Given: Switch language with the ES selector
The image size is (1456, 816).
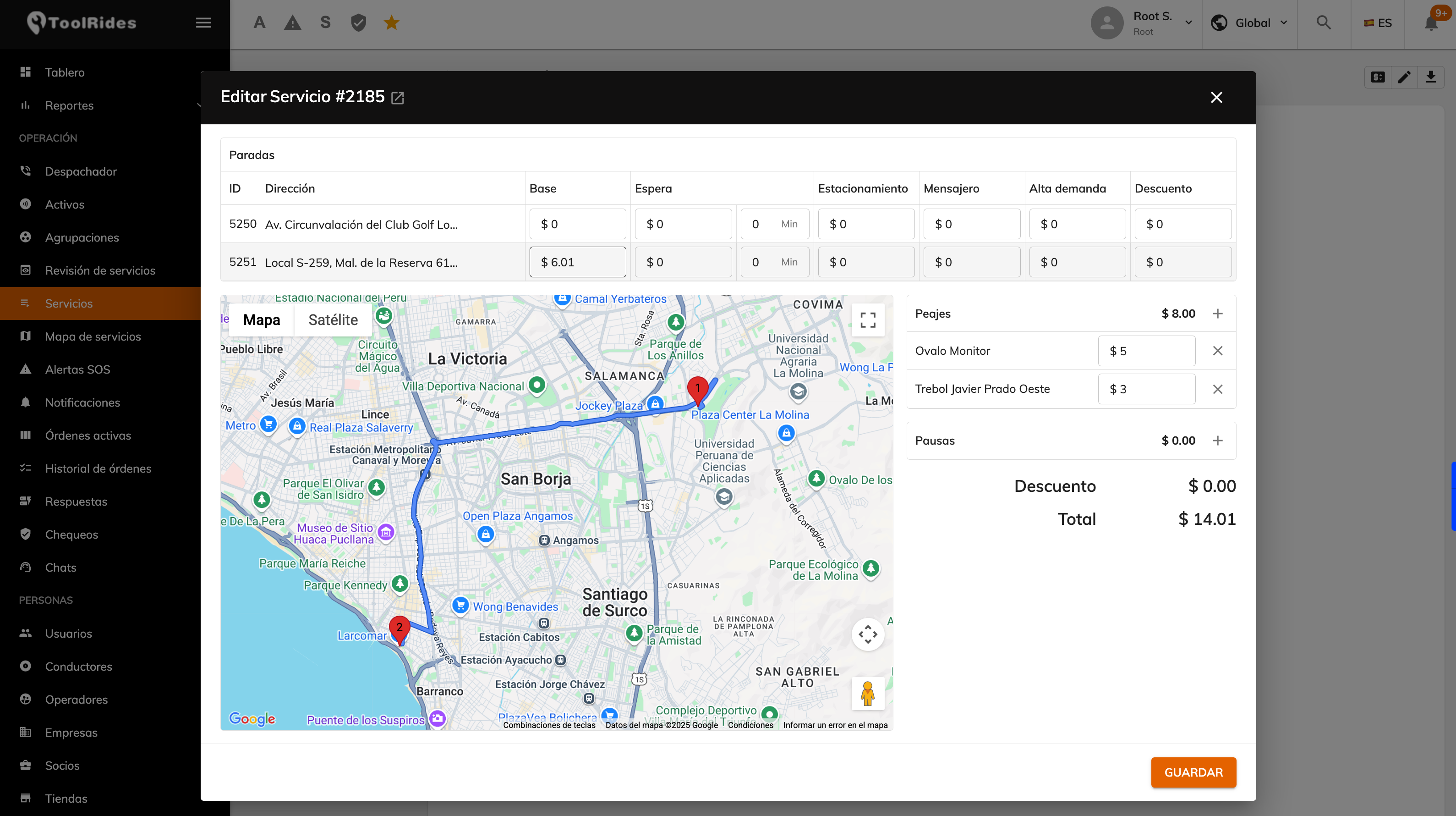Looking at the screenshot, I should [x=1378, y=22].
